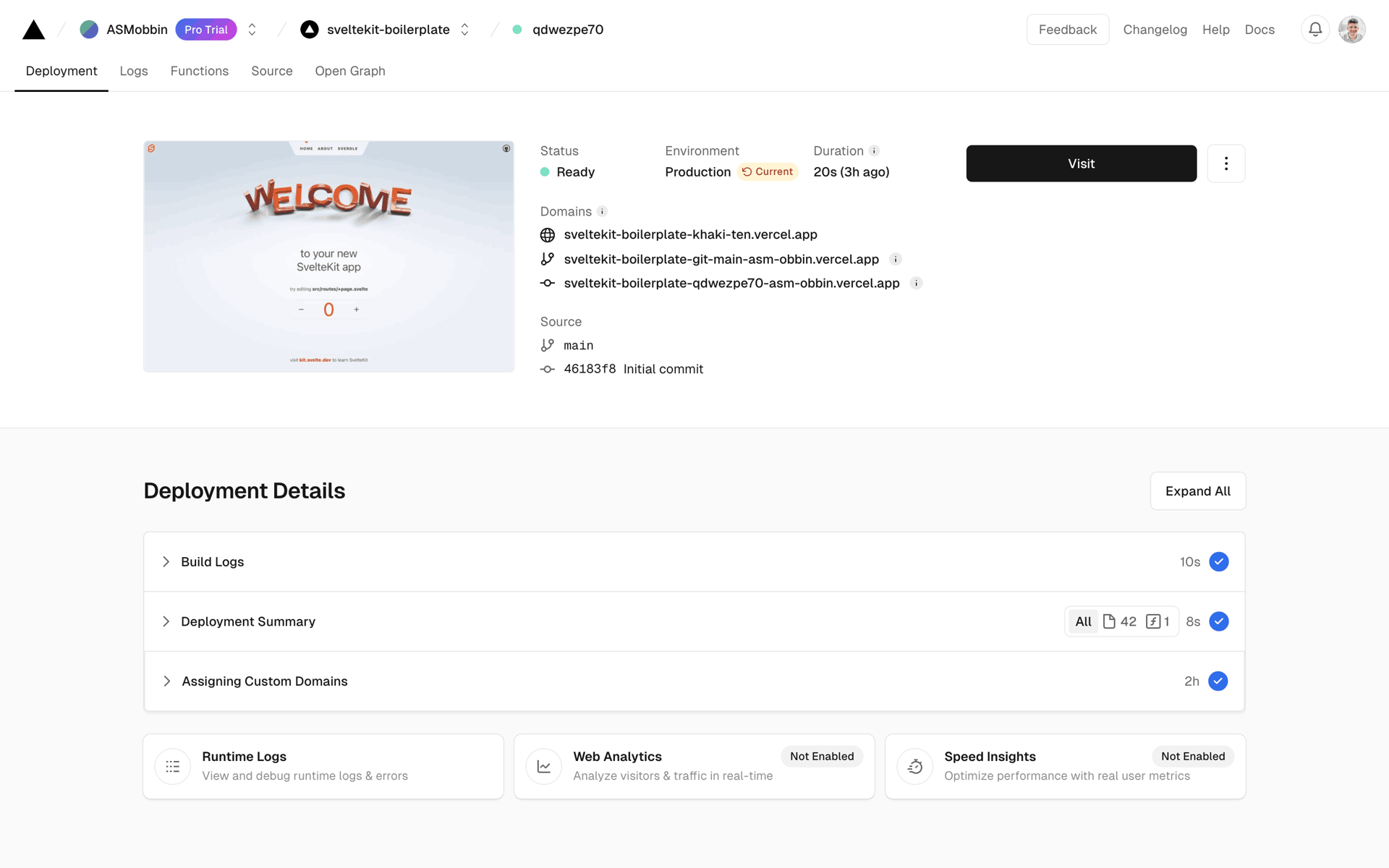Image resolution: width=1389 pixels, height=868 pixels.
Task: Open the main branch source link
Action: click(578, 346)
